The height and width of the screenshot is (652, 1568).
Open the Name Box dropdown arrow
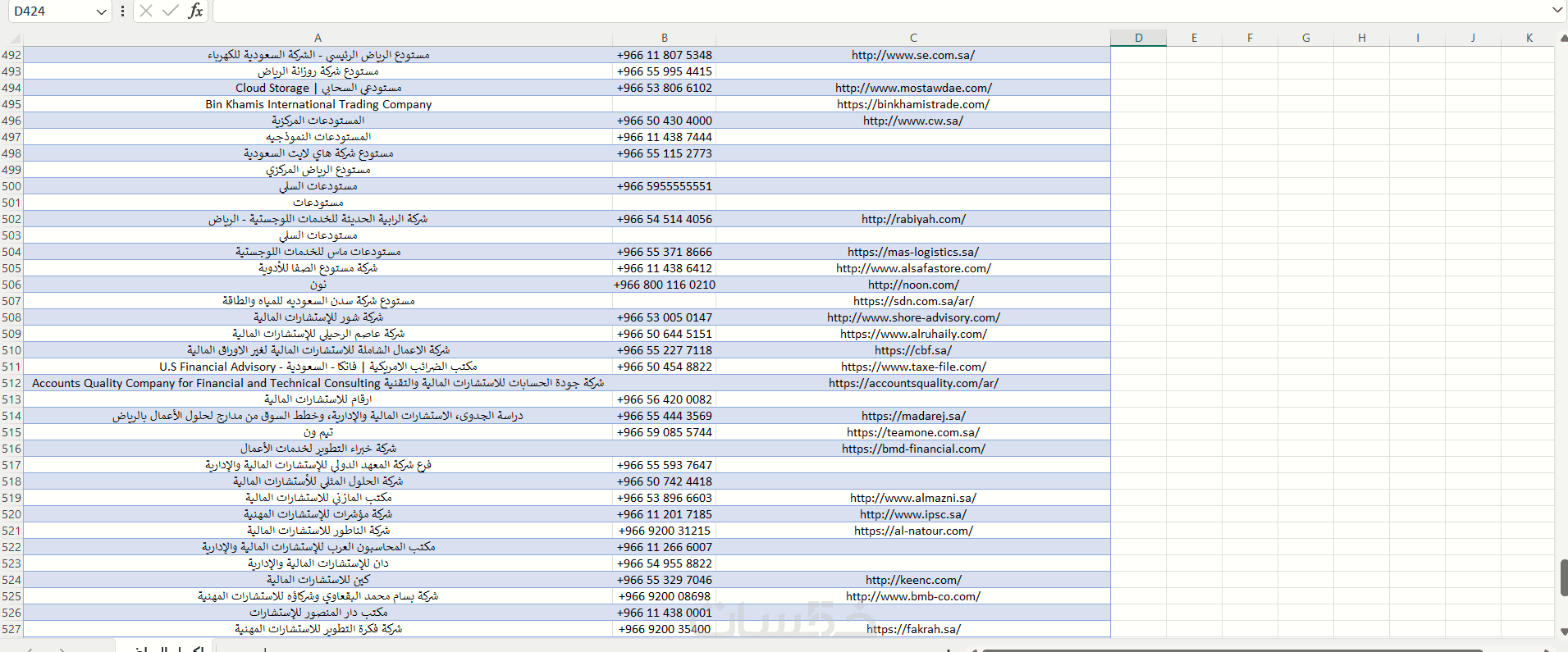pos(101,11)
